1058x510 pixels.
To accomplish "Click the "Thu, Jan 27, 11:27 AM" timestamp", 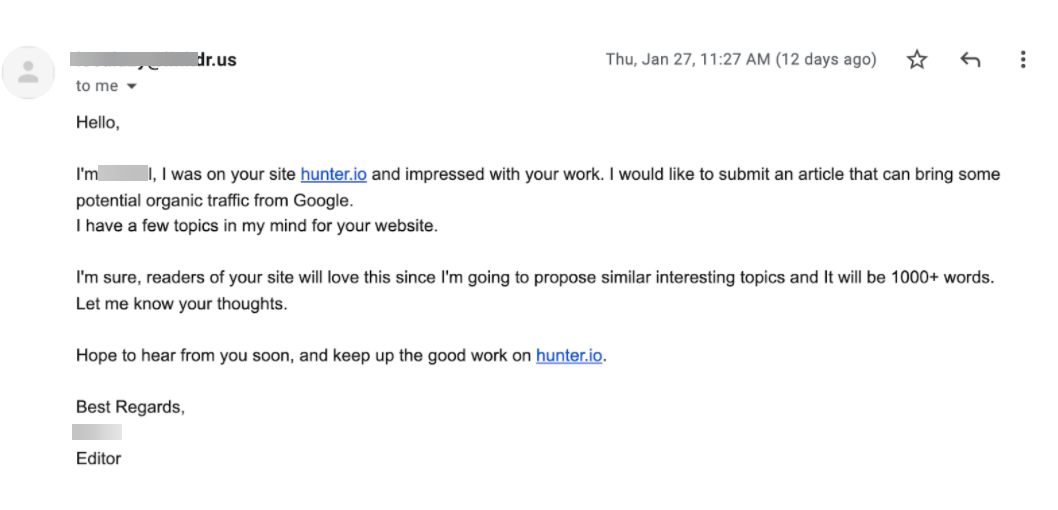I will tap(740, 60).
